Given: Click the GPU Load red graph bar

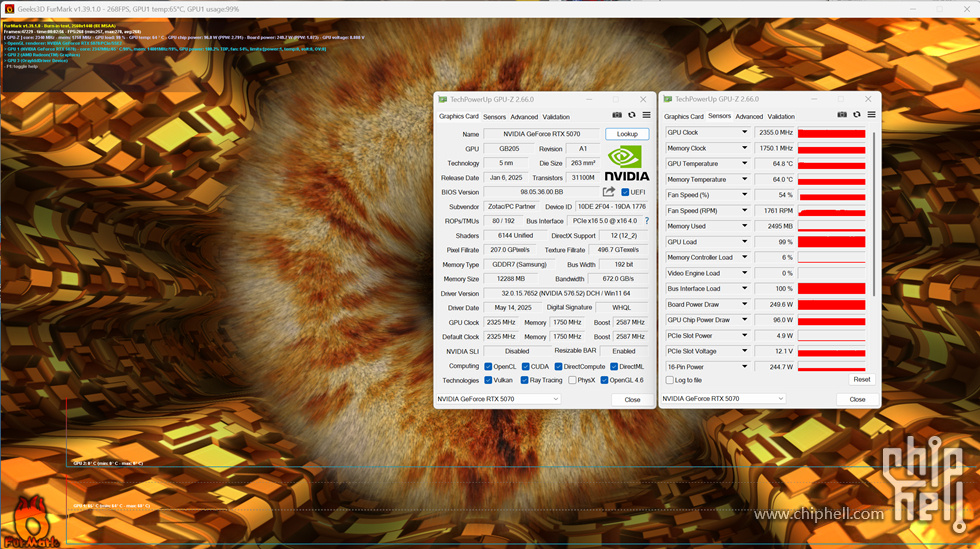Looking at the screenshot, I should 831,242.
